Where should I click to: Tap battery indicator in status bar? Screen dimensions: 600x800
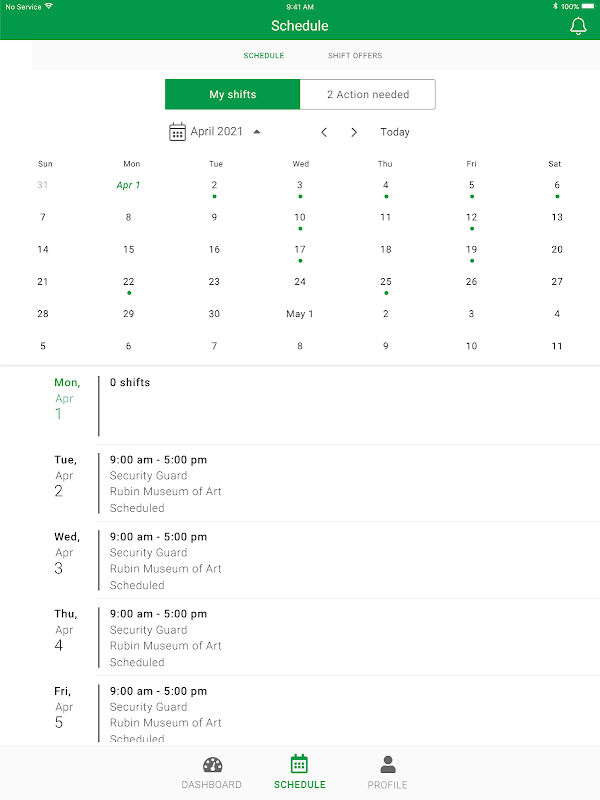[x=587, y=6]
